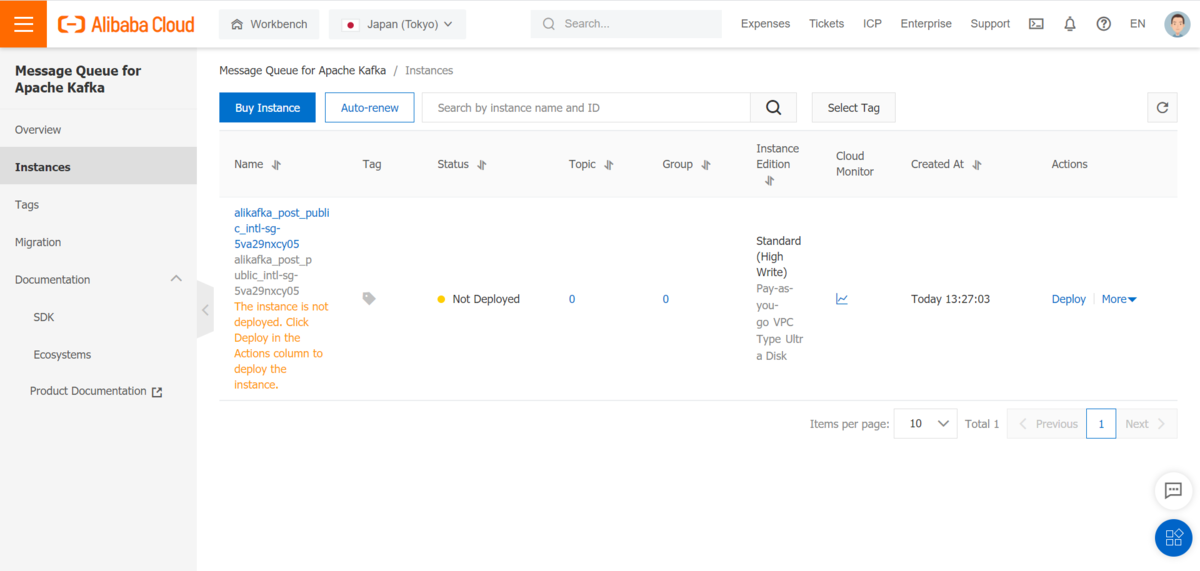The height and width of the screenshot is (571, 1200).
Task: Select Instances in sidebar
Action: [98, 167]
